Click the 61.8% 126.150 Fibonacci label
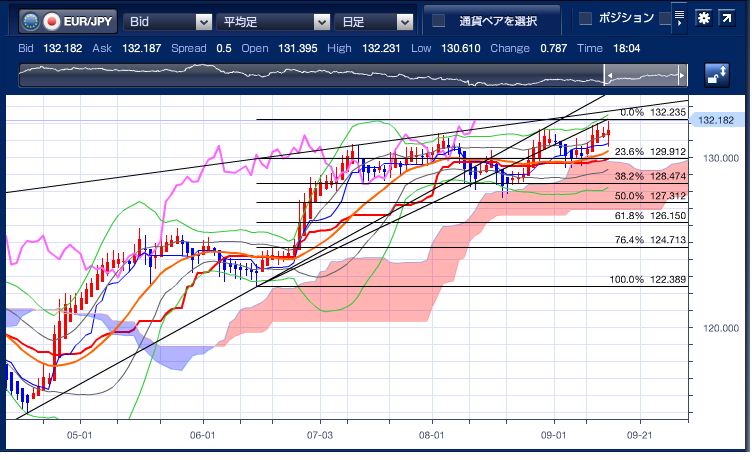Image resolution: width=752 pixels, height=460 pixels. click(650, 216)
